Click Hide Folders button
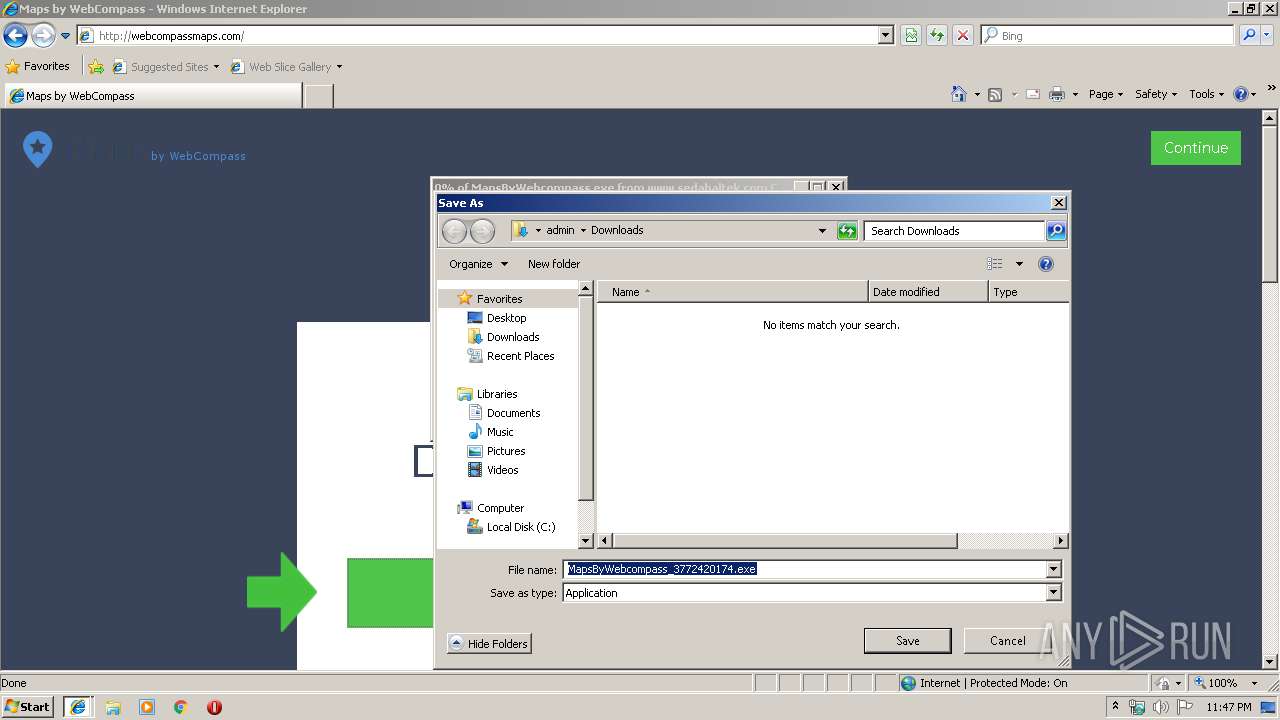 click(489, 644)
